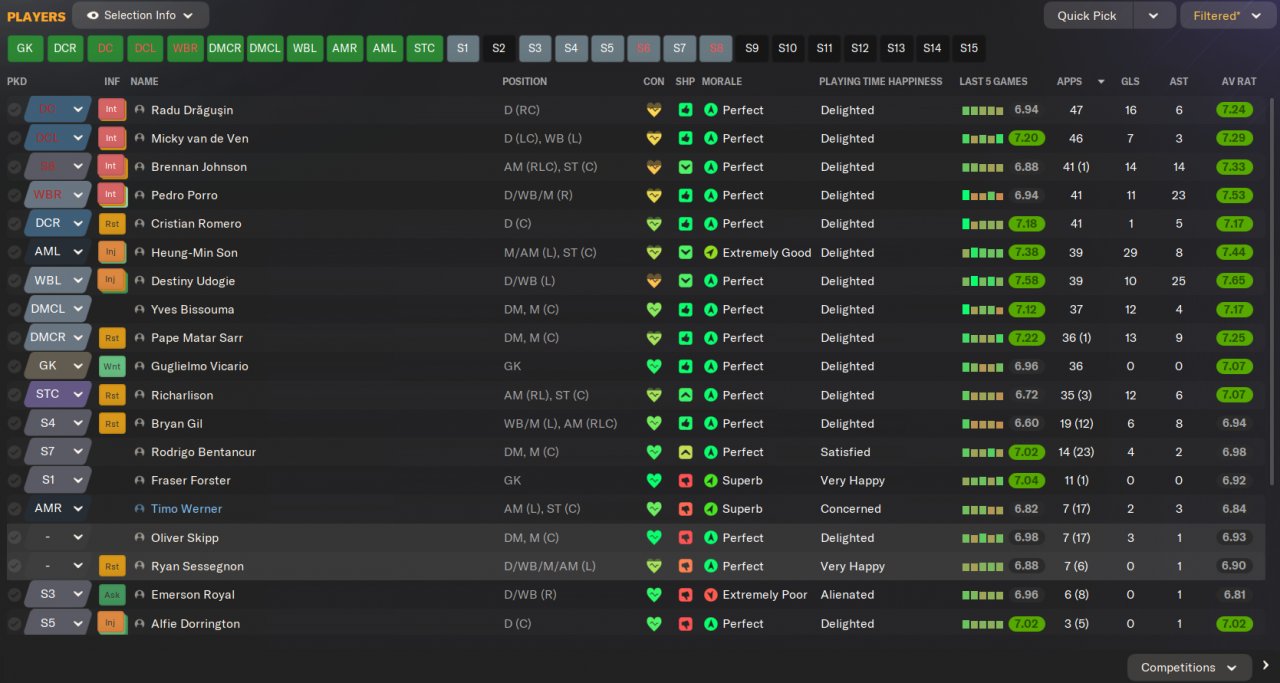This screenshot has width=1280, height=683.
Task: Click the Int status icon for Radu Drăgușin
Action: click(x=112, y=110)
